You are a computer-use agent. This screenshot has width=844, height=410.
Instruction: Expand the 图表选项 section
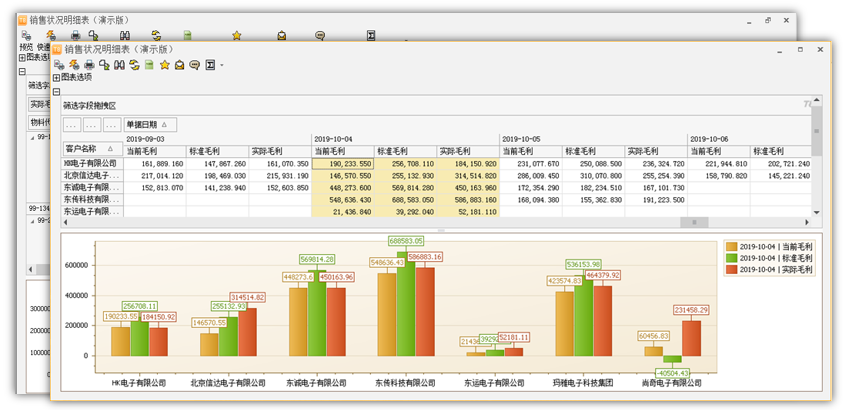(x=57, y=77)
